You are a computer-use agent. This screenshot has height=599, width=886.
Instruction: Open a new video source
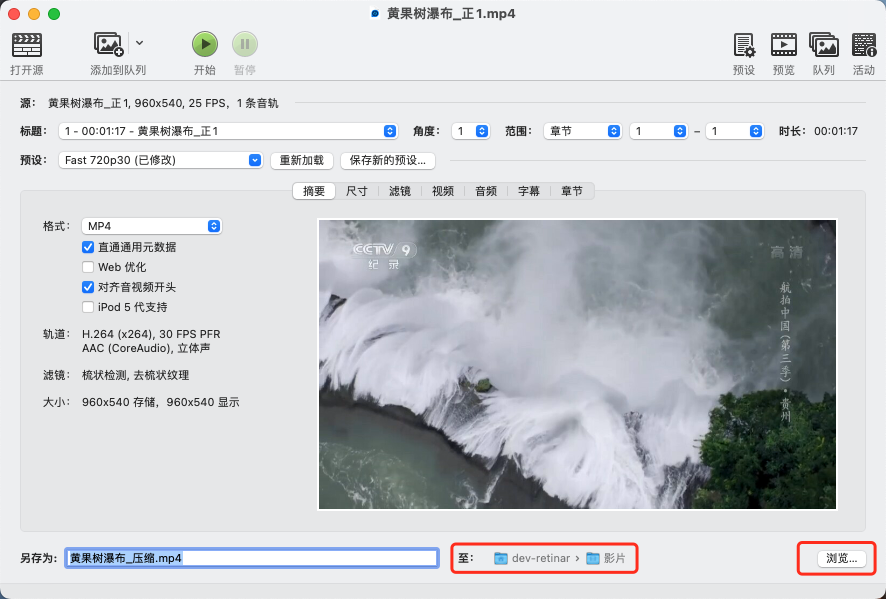(27, 46)
